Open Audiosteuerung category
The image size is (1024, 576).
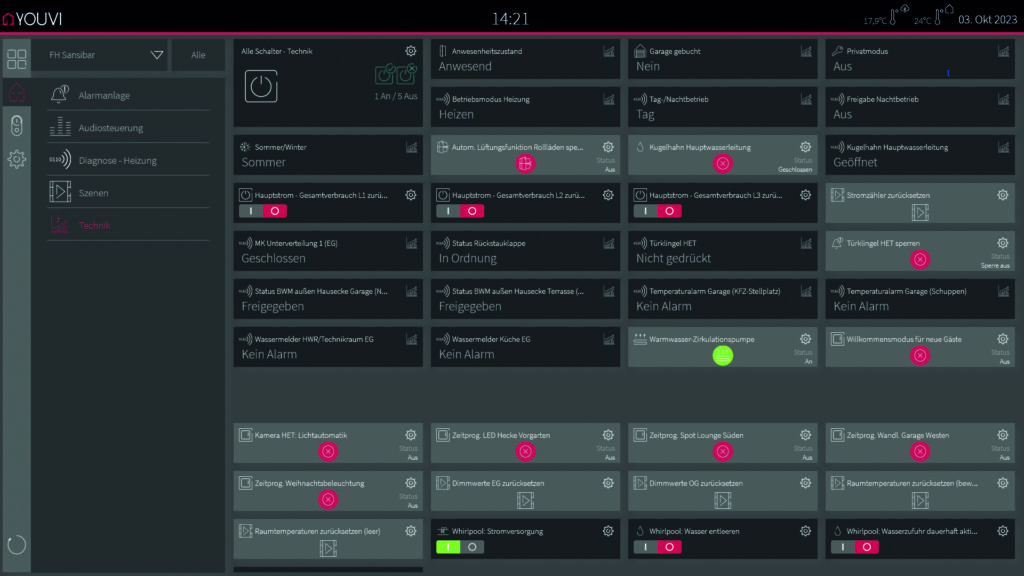click(110, 128)
